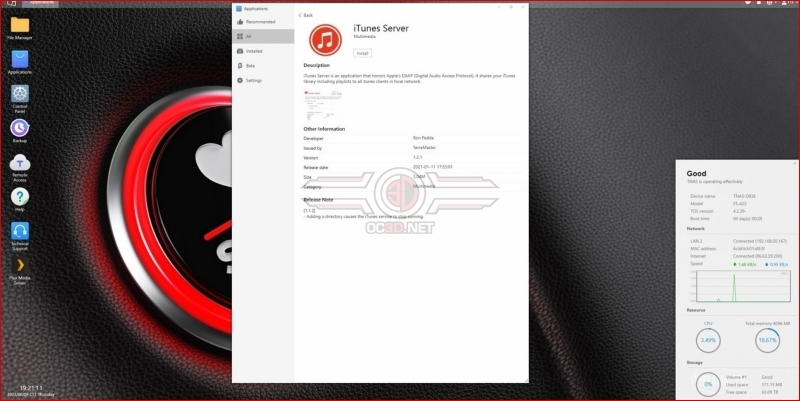Go Back from iTunes Server details
This screenshot has height=401, width=800.
(306, 15)
